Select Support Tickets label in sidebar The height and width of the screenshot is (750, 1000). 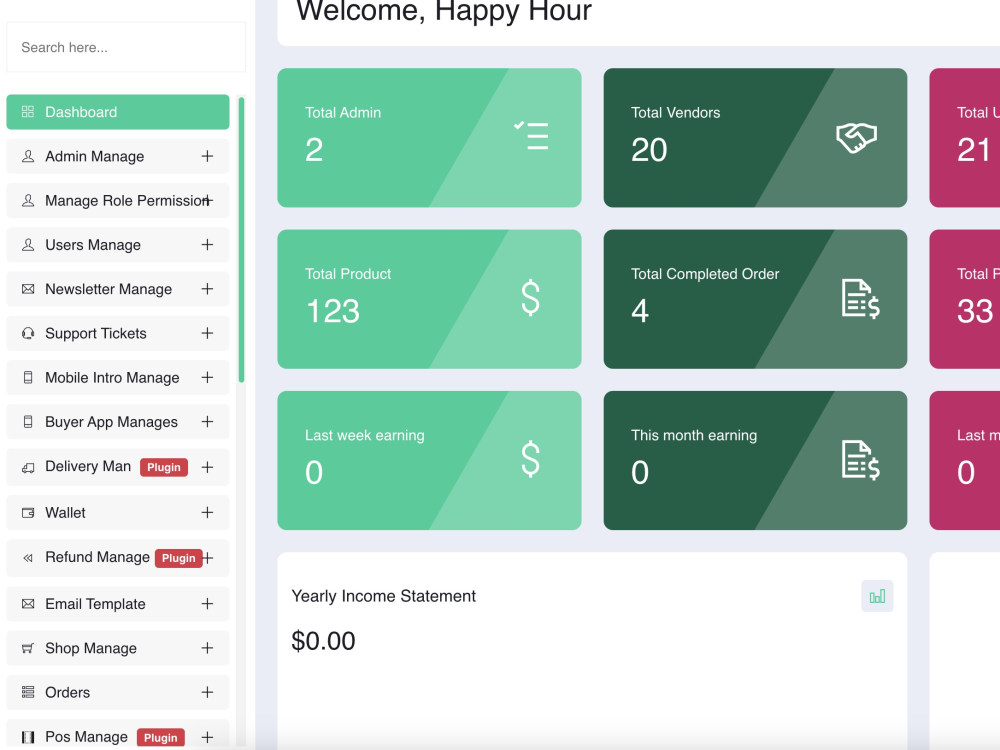coord(96,333)
